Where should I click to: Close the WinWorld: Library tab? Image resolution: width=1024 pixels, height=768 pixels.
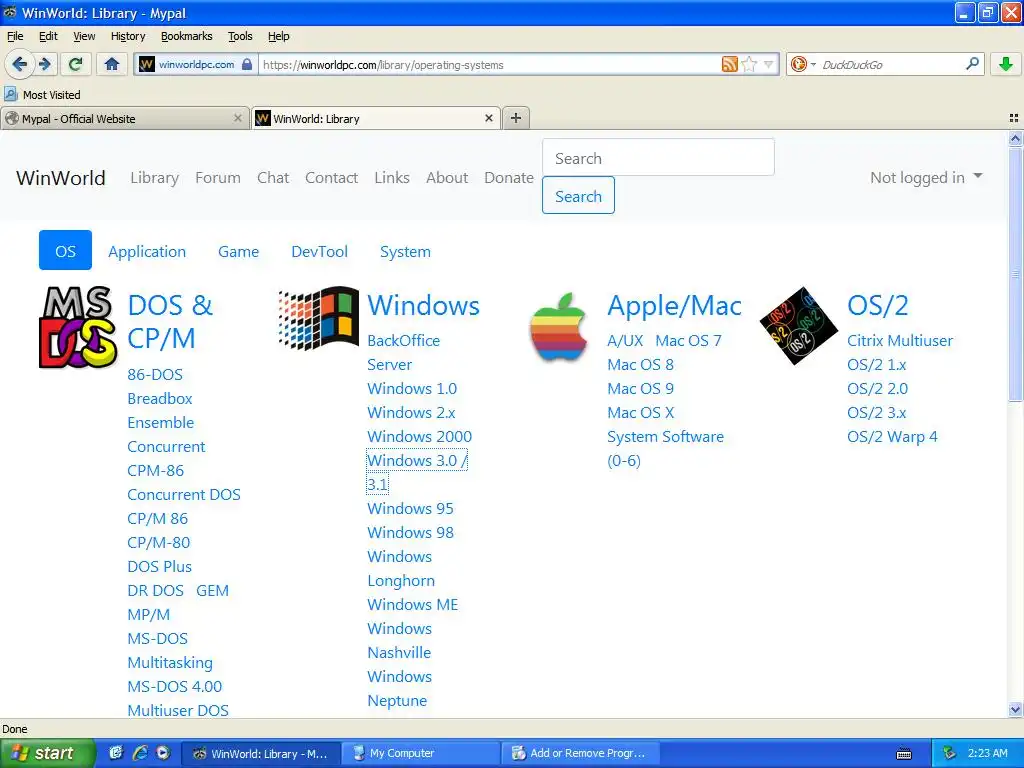click(488, 118)
